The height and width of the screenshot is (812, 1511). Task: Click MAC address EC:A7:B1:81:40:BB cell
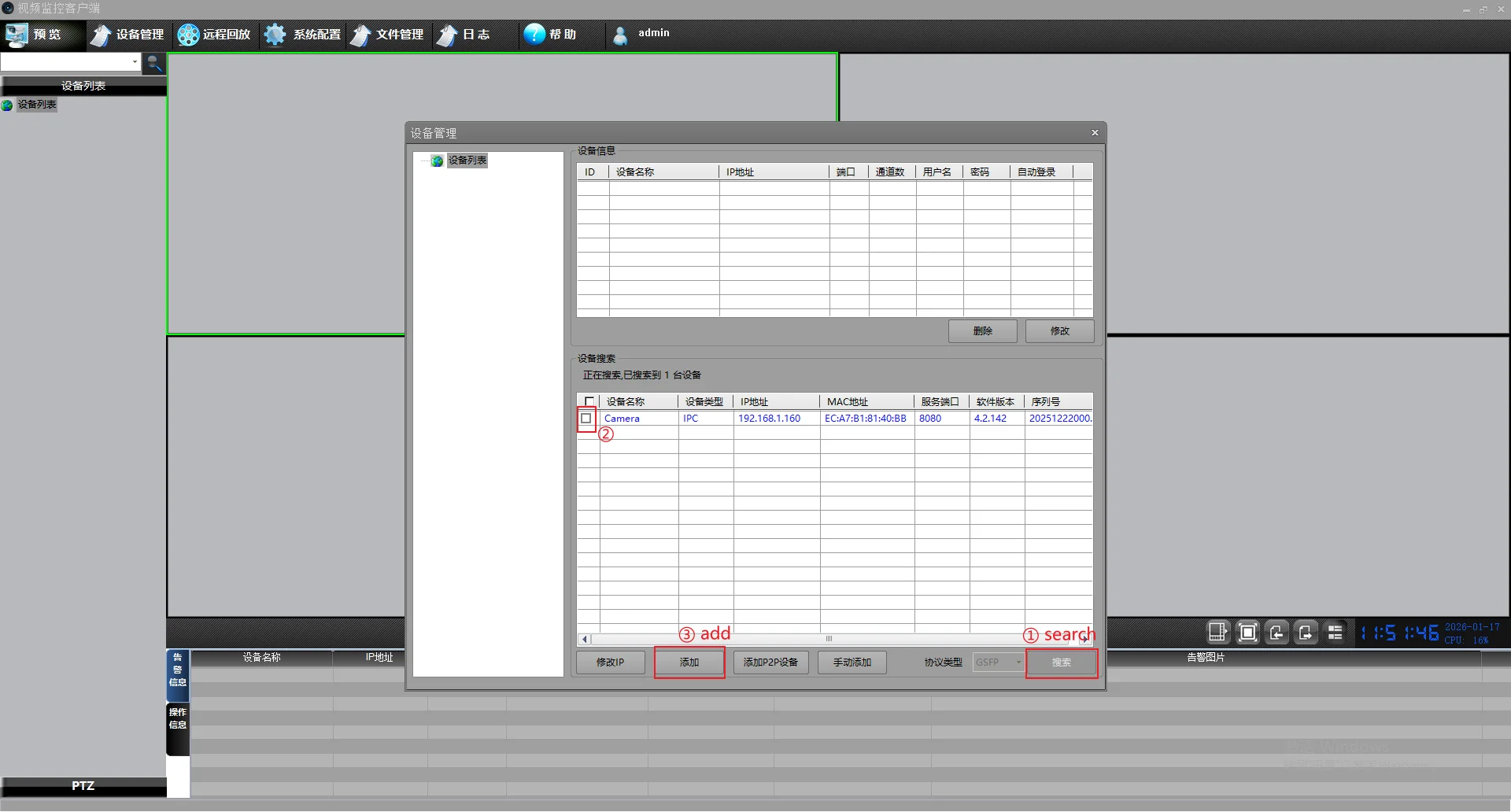pos(866,419)
